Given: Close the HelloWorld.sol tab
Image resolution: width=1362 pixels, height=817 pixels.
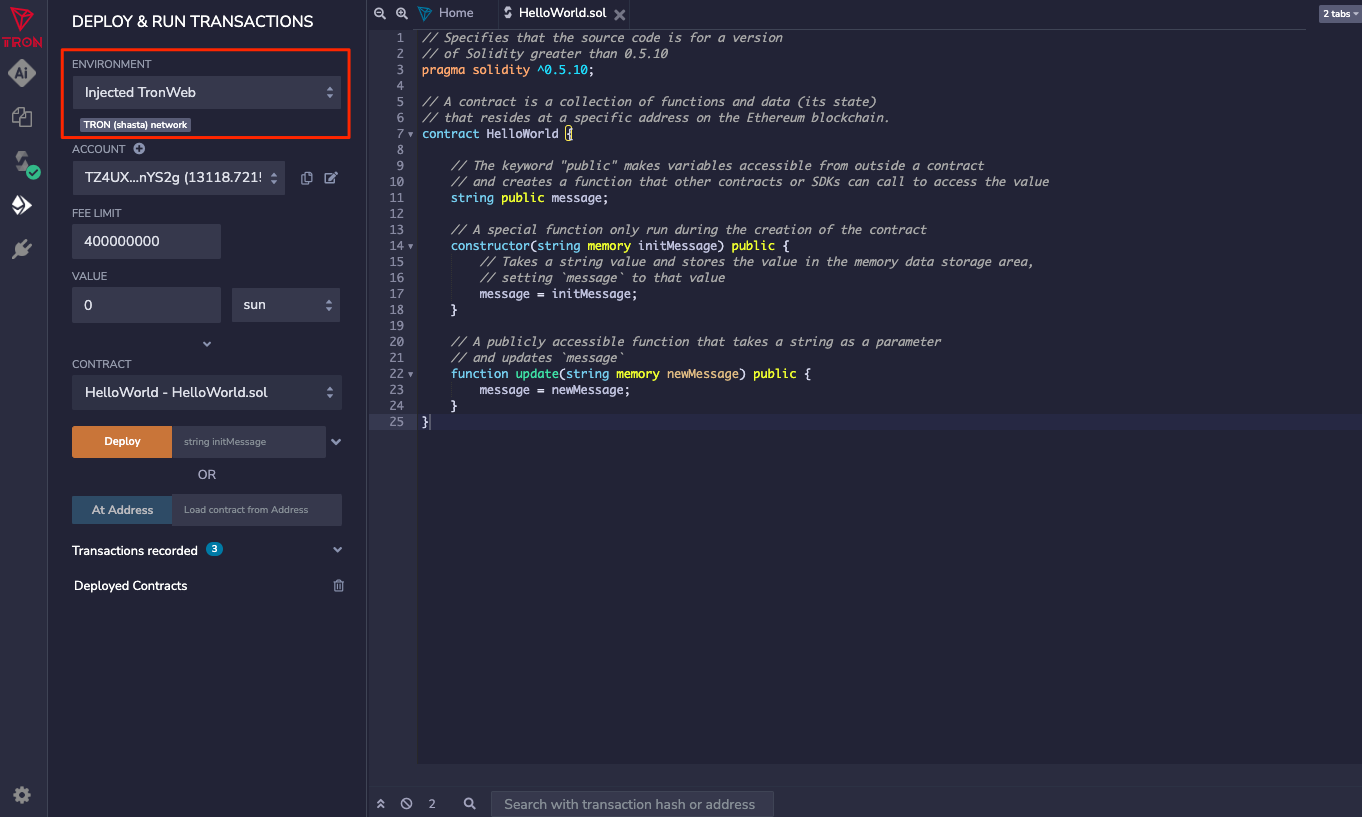Looking at the screenshot, I should tap(620, 14).
